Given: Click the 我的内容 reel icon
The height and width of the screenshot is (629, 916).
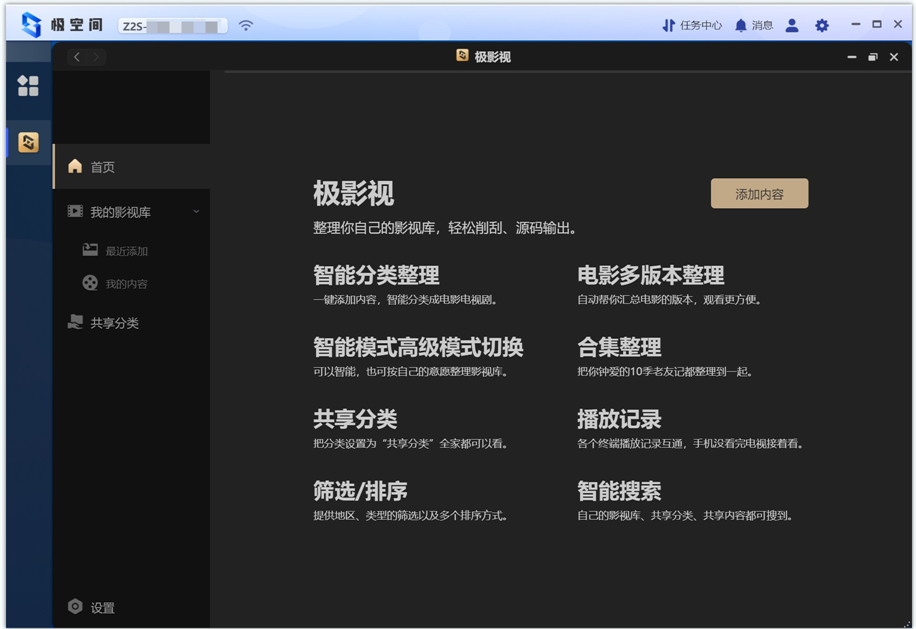Looking at the screenshot, I should 90,283.
